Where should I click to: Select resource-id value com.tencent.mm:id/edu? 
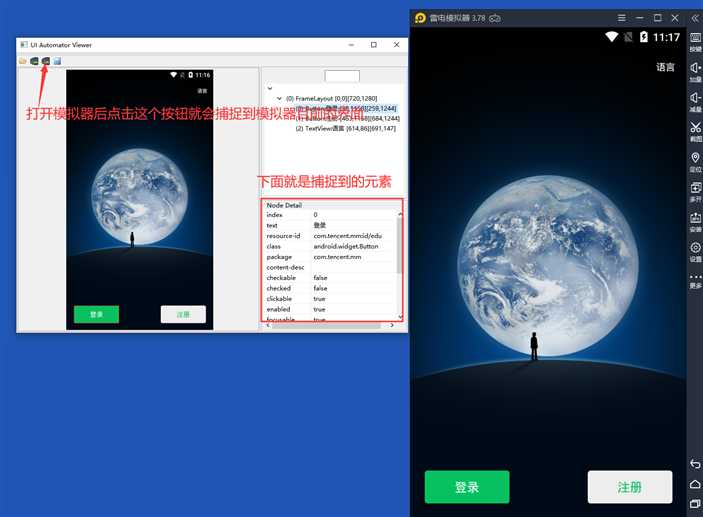coord(348,236)
